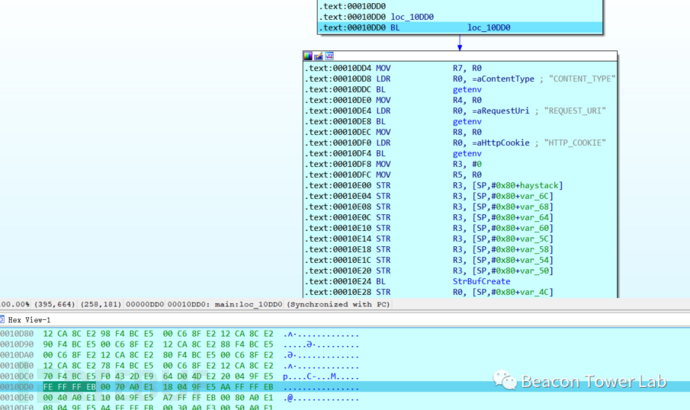Viewport: 690px width, 410px height.
Task: Select the var_5C stack variable
Action: point(534,239)
